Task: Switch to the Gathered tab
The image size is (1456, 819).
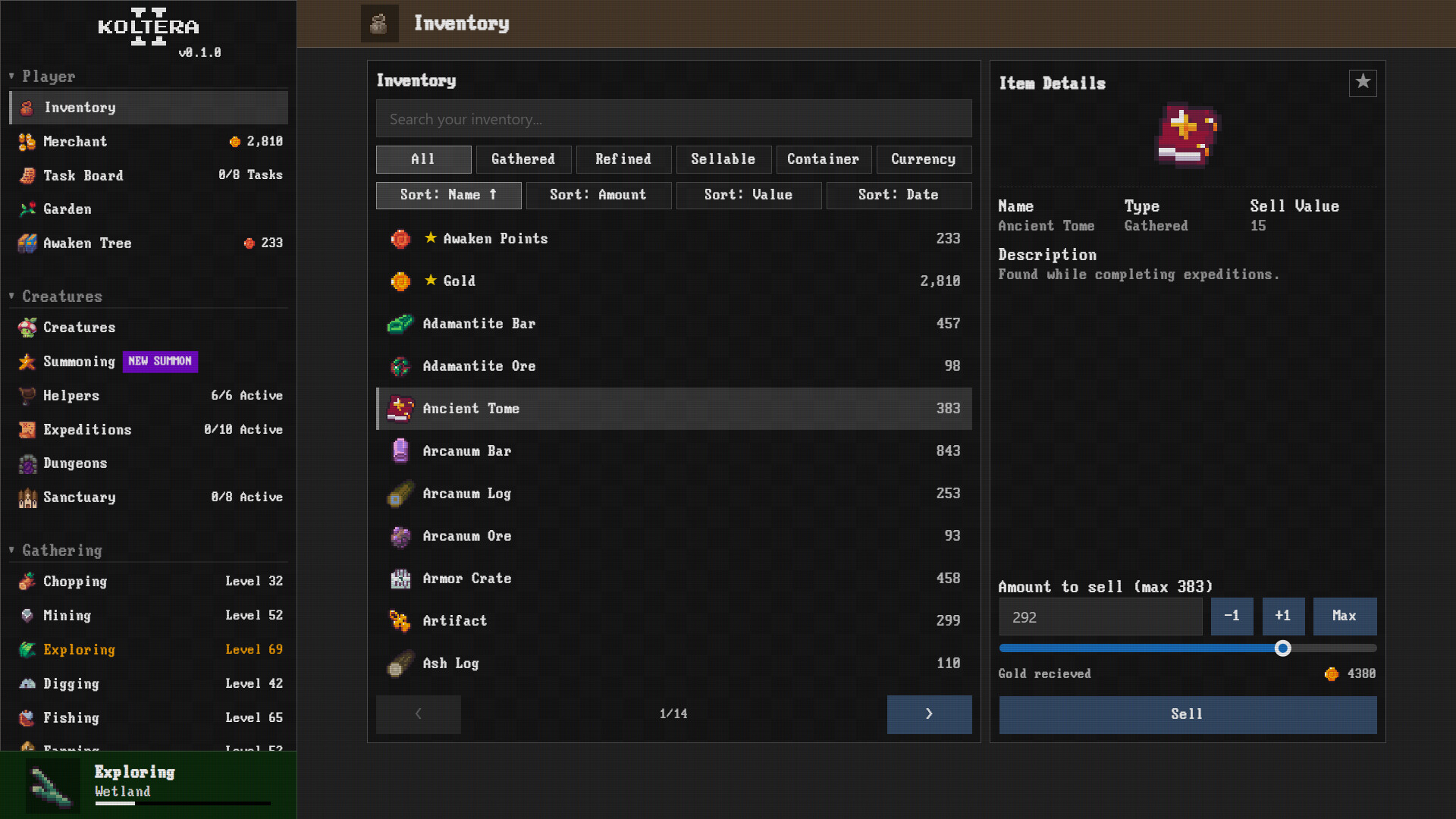Action: [x=523, y=159]
